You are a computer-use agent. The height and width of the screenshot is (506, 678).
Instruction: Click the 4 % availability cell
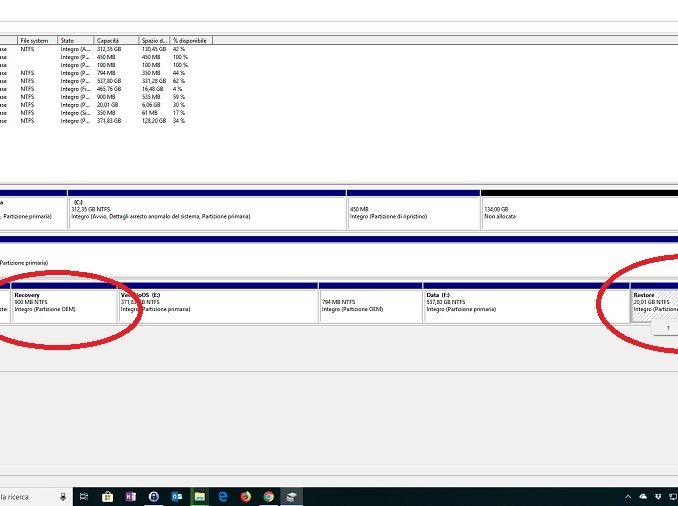coord(177,89)
